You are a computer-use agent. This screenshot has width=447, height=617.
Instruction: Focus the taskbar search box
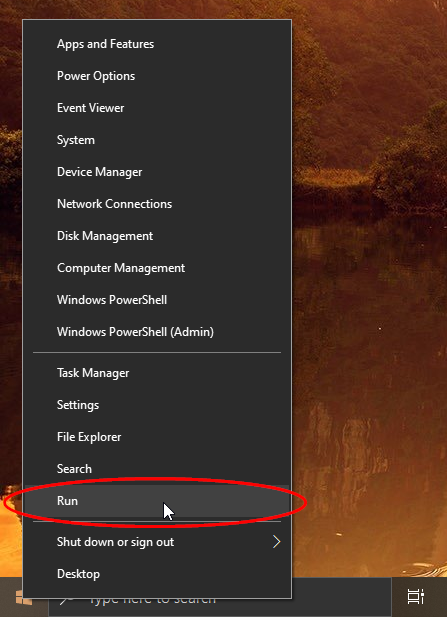[x=220, y=598]
